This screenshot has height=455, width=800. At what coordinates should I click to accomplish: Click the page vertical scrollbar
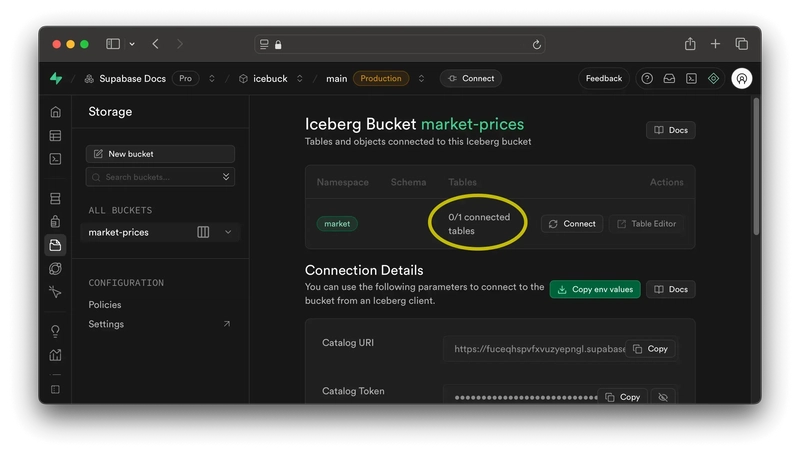(756, 167)
